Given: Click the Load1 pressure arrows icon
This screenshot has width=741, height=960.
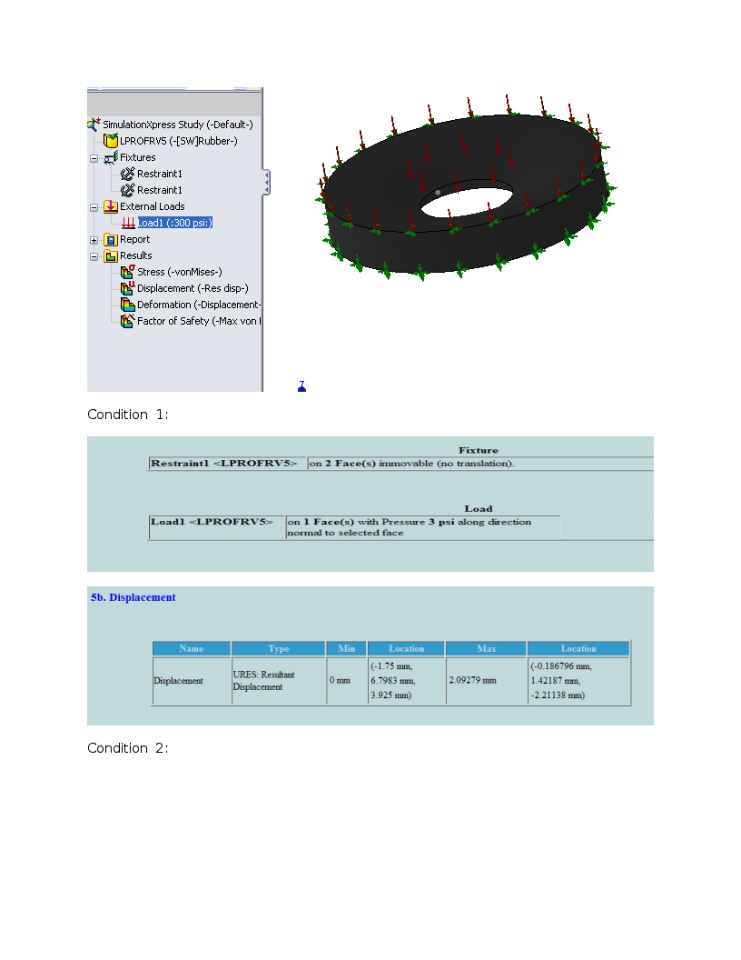Looking at the screenshot, I should (x=128, y=223).
